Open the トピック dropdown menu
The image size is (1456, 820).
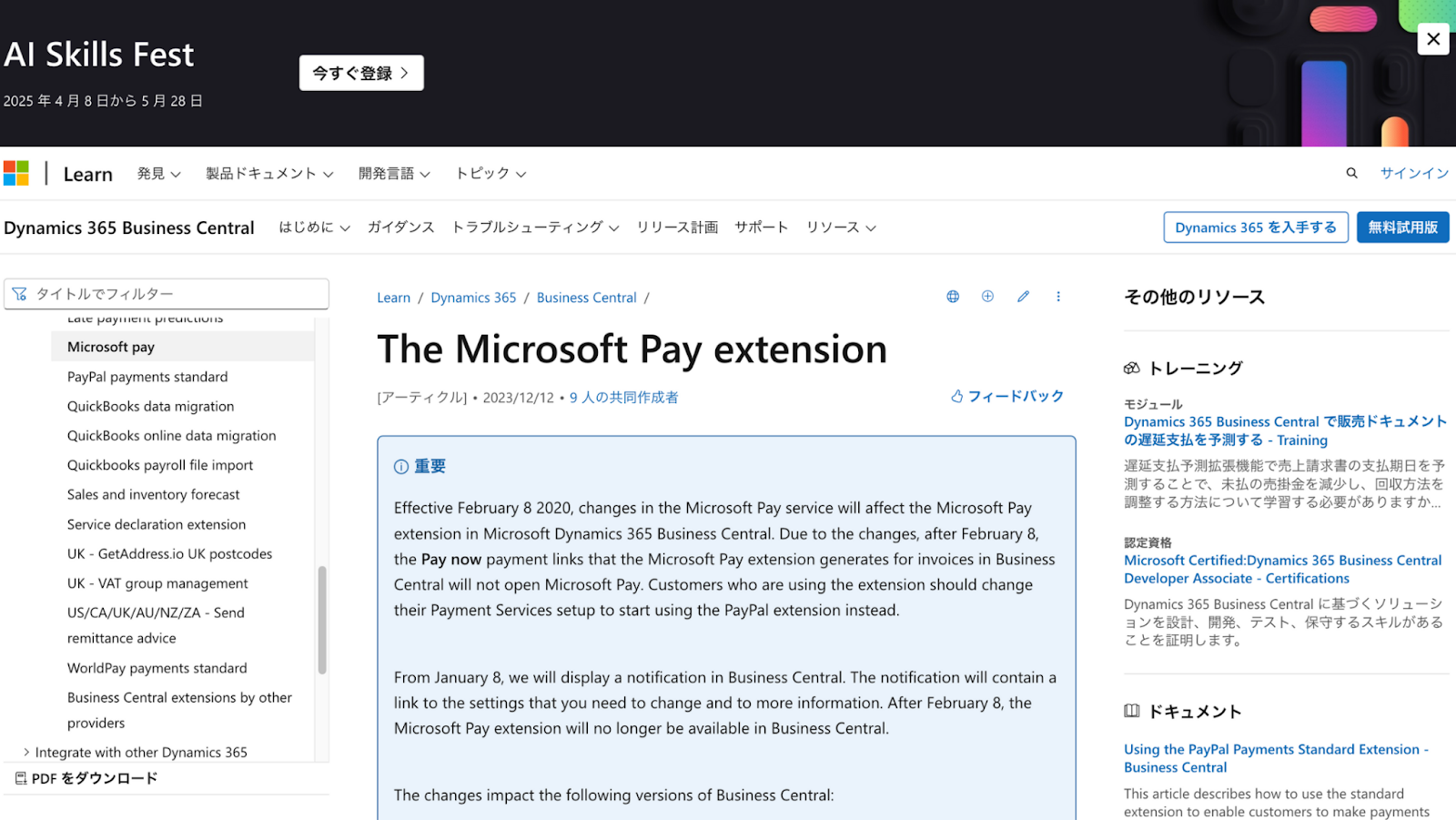point(490,174)
